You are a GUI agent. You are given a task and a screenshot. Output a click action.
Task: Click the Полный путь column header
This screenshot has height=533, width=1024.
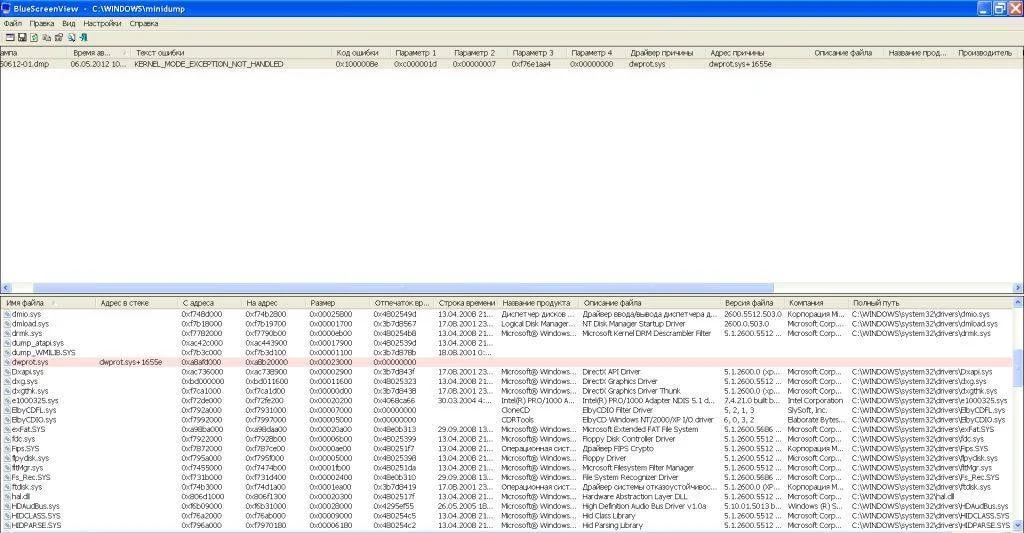click(930, 303)
